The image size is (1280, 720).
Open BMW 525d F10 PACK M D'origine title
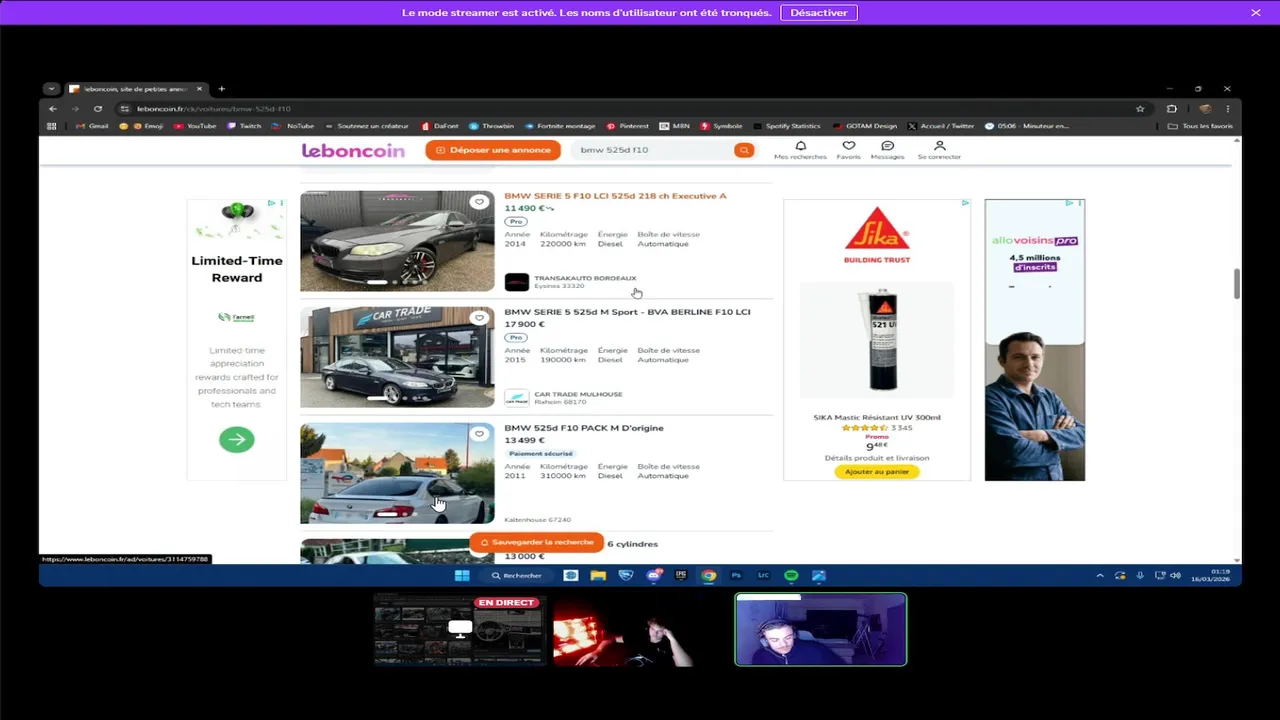(x=584, y=428)
